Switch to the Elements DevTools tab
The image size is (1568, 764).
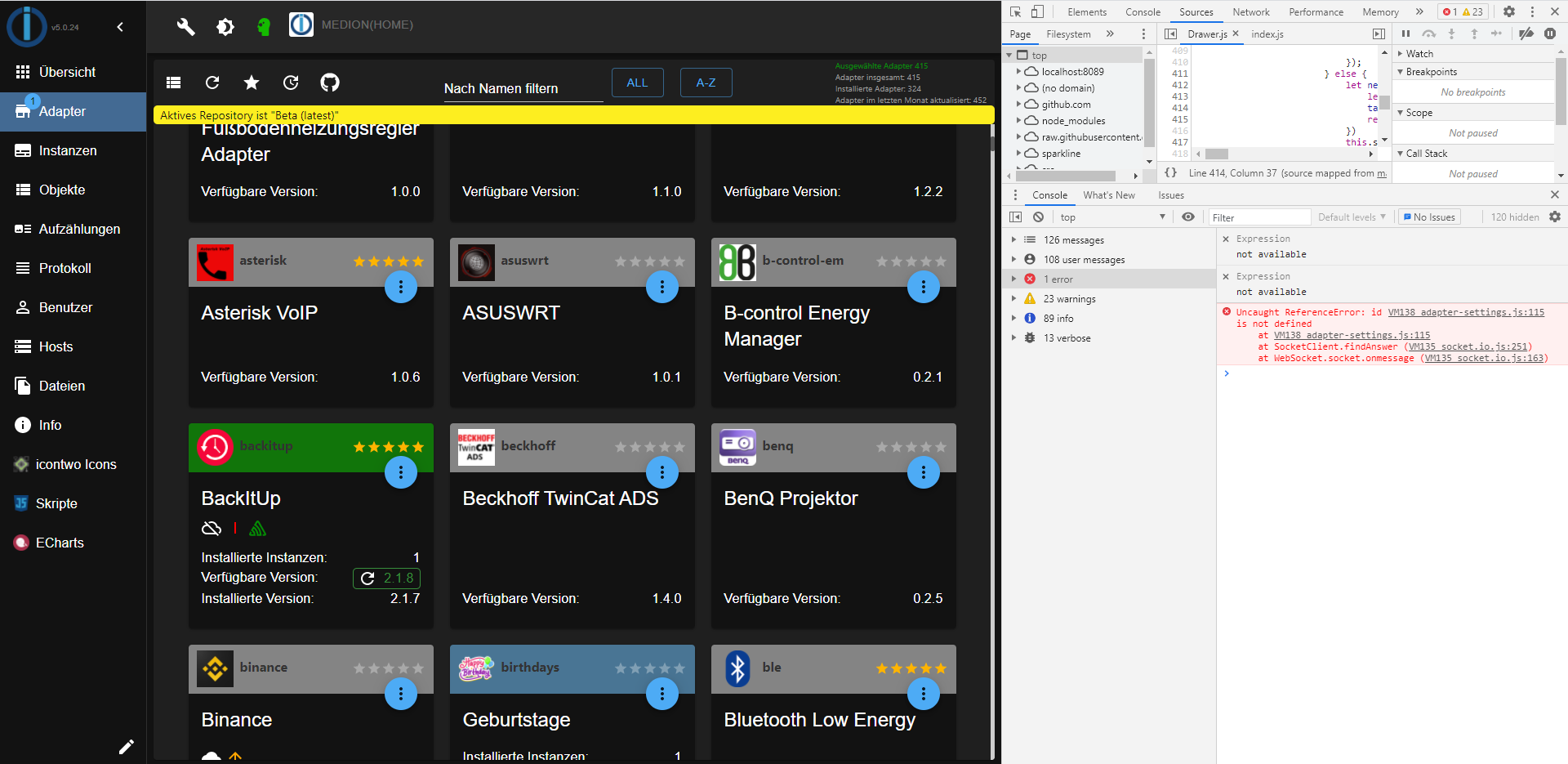click(1087, 11)
